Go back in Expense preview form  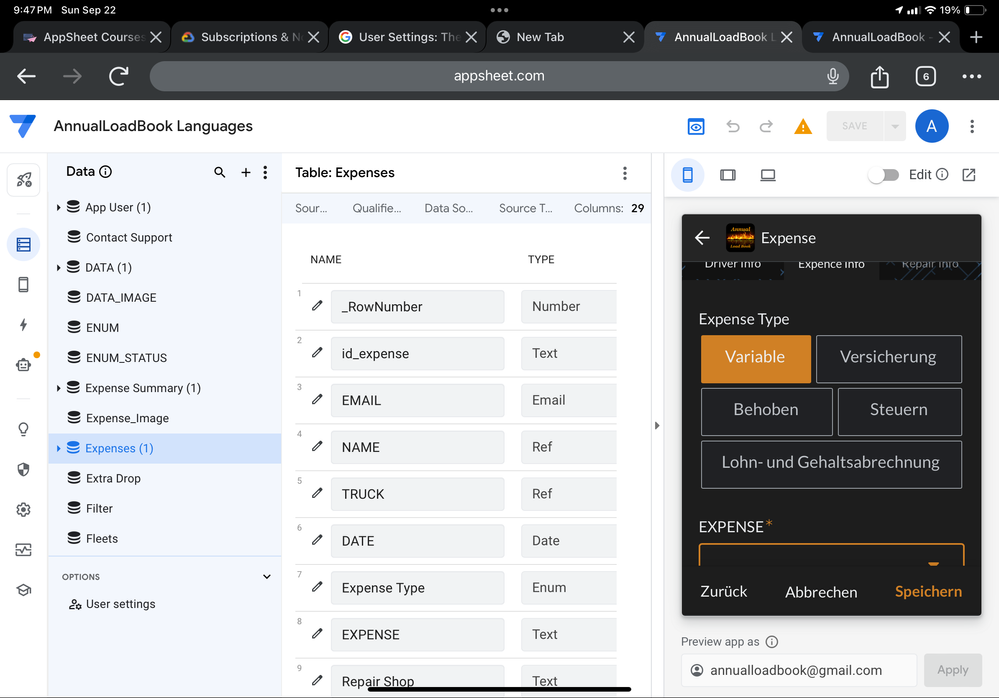point(702,238)
